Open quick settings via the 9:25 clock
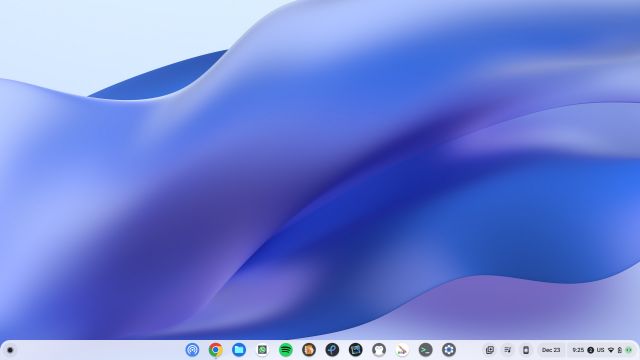The height and width of the screenshot is (360, 640). point(578,350)
